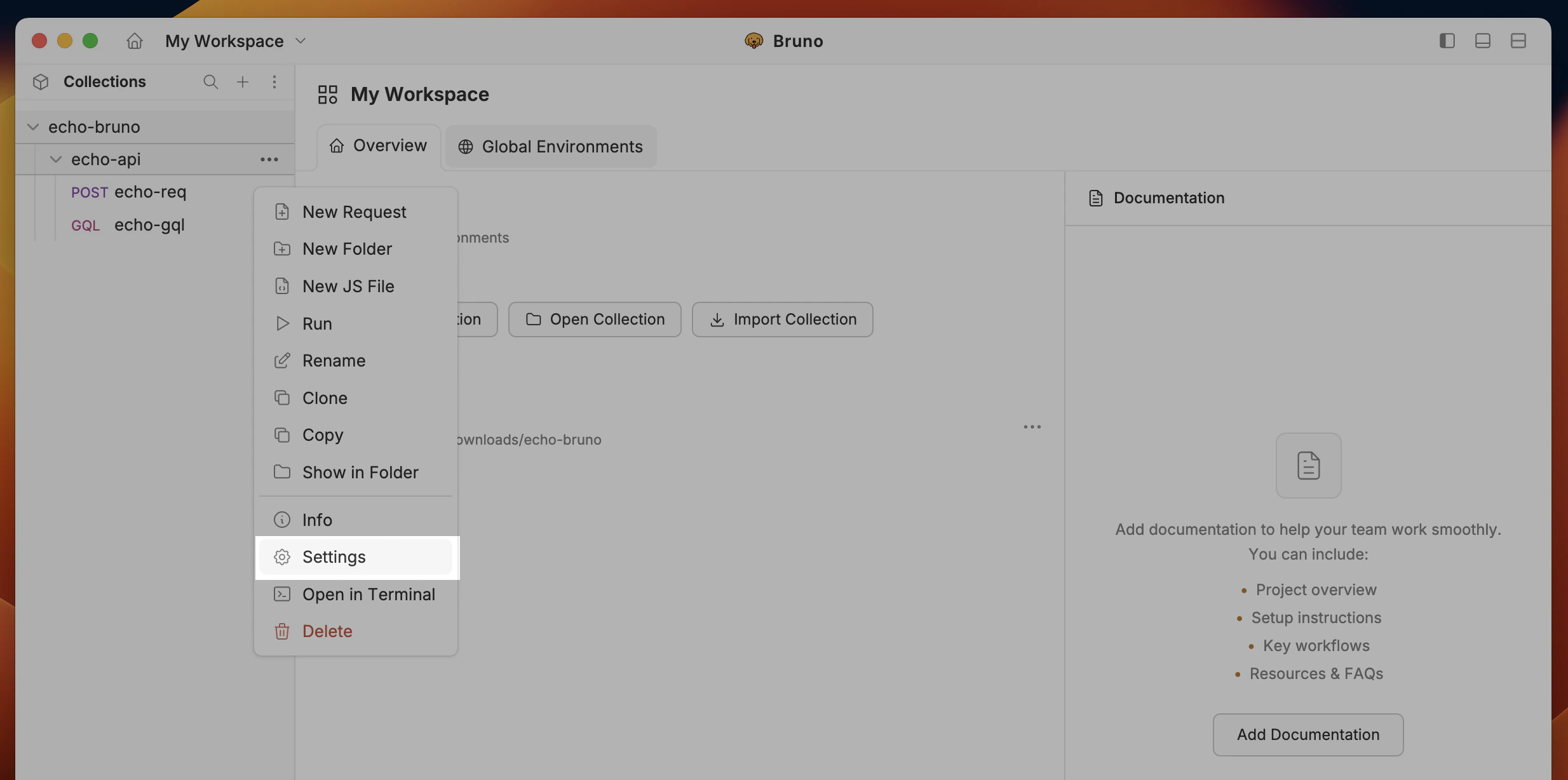Select the echo-api folder row
Screen dimensions: 1568x780
155,159
